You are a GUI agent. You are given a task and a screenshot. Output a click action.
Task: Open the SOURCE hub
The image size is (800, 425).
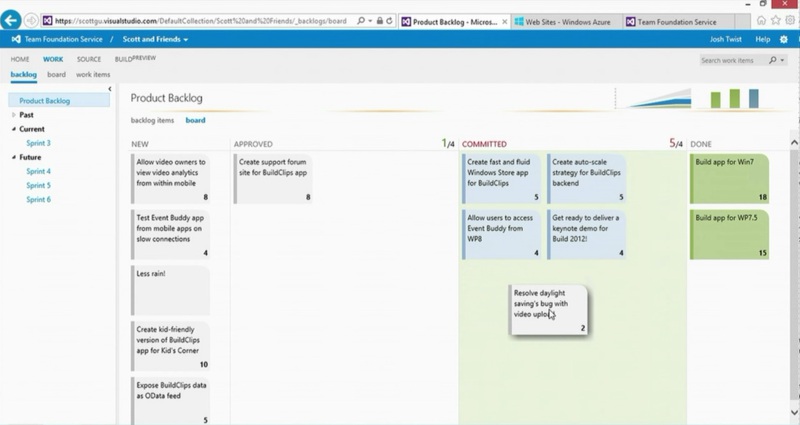[89, 59]
